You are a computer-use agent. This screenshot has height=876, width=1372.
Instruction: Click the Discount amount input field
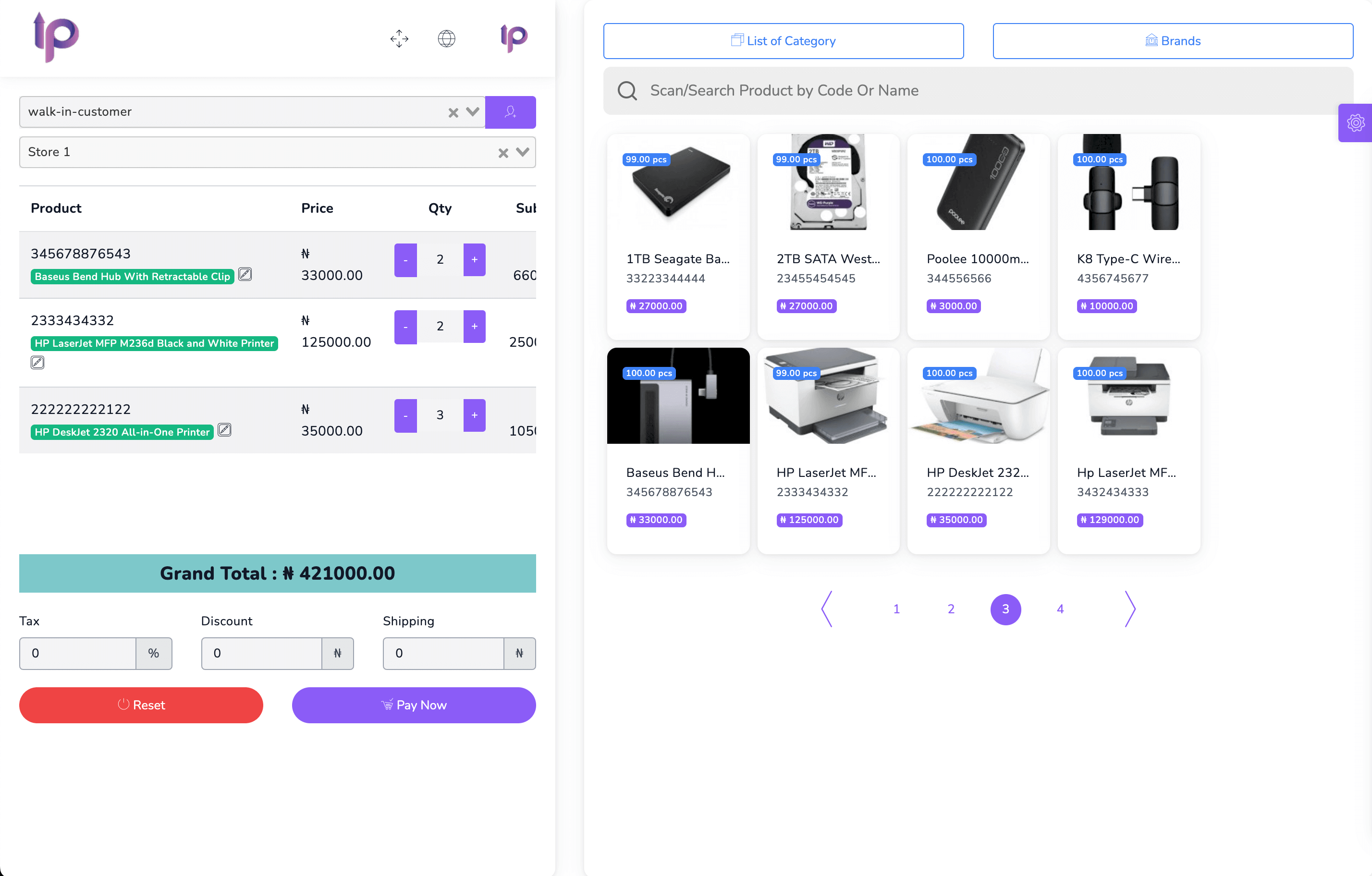coord(261,653)
